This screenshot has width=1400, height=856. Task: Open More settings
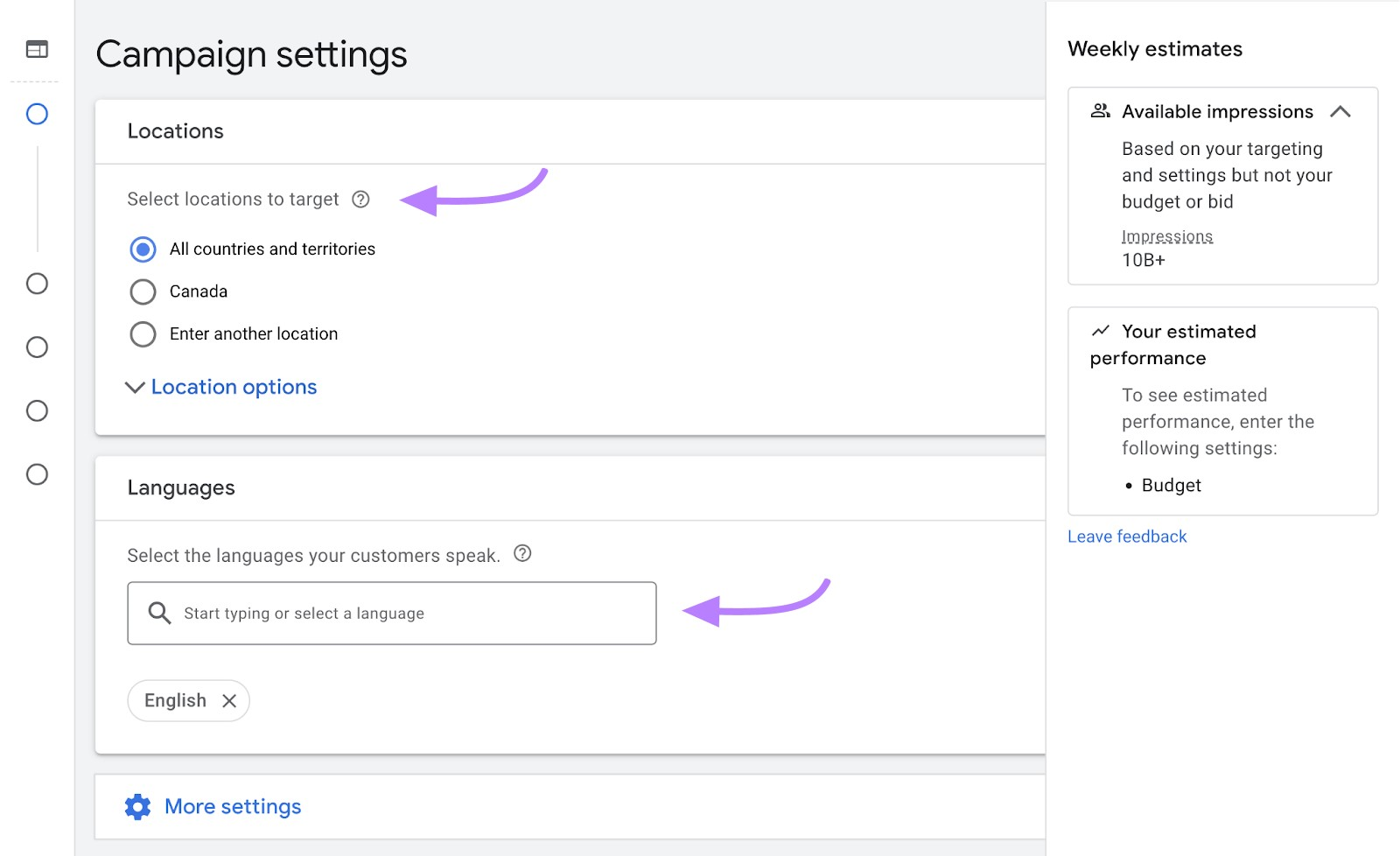232,806
